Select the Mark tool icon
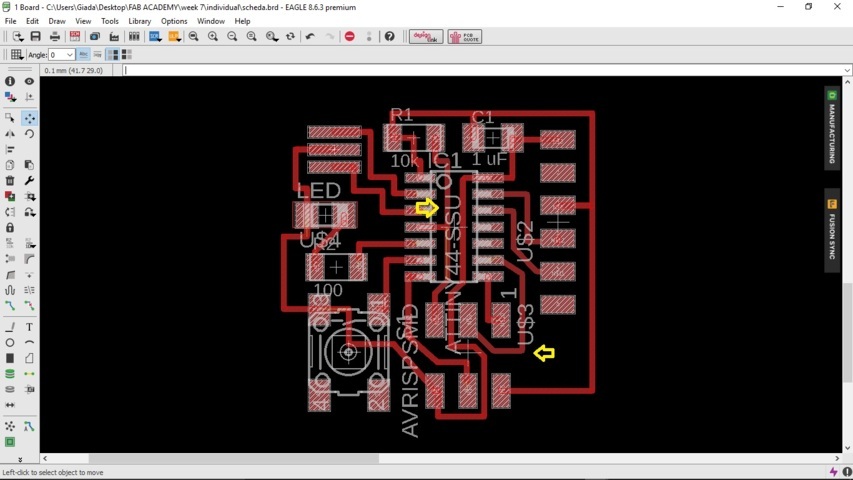This screenshot has width=853, height=480. coord(29,97)
